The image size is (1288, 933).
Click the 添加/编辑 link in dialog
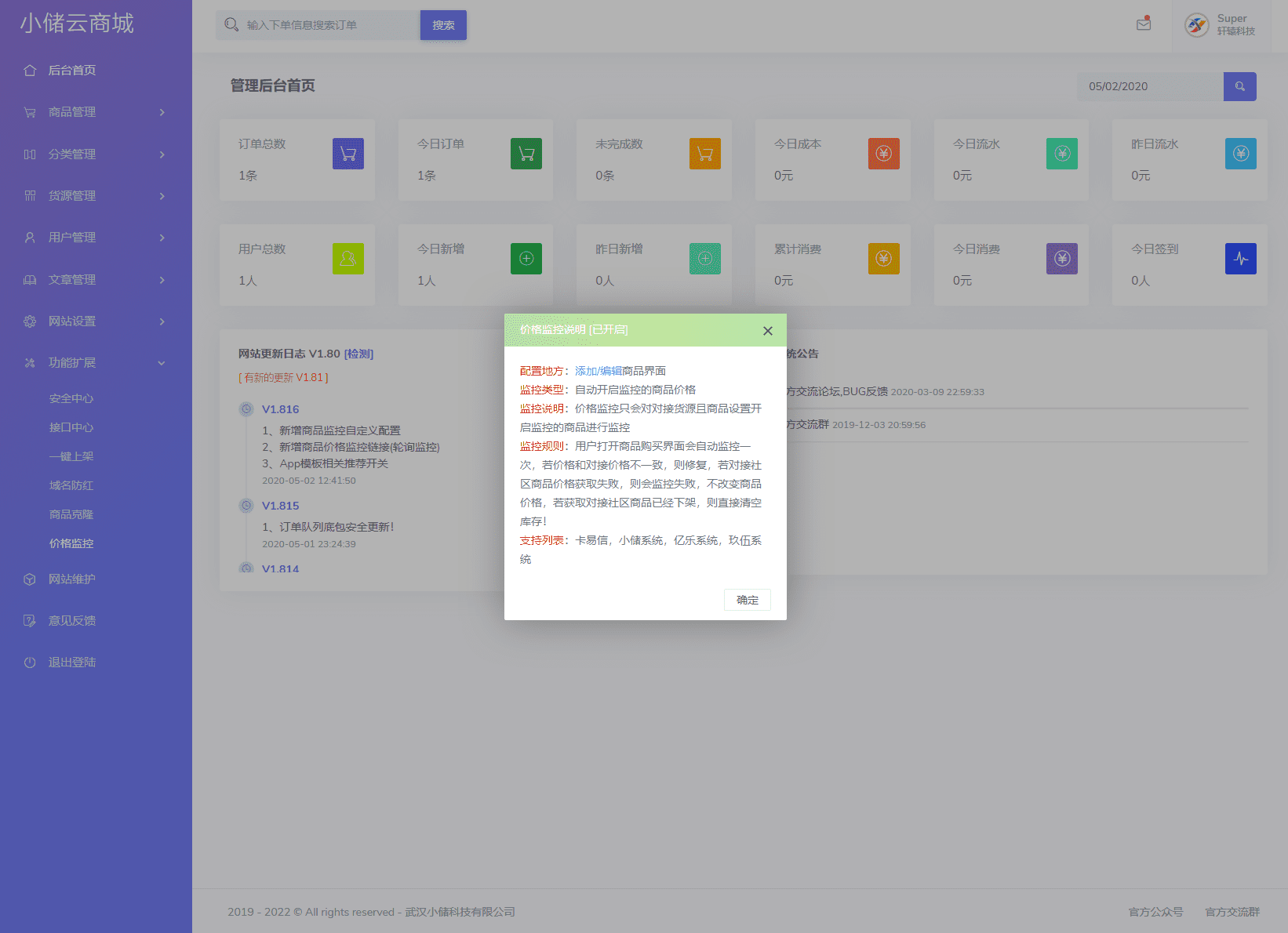pyautogui.click(x=598, y=371)
